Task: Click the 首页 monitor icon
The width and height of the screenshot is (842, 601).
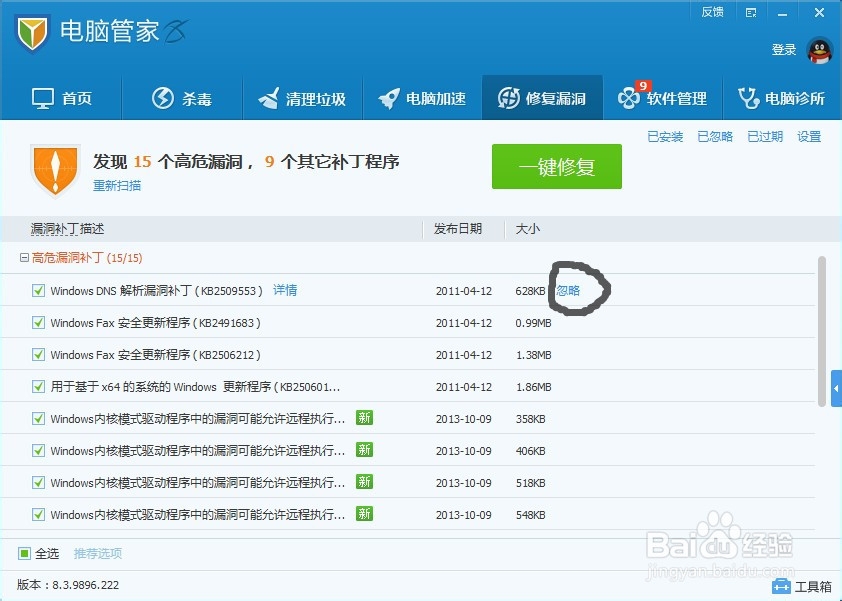Action: click(42, 98)
